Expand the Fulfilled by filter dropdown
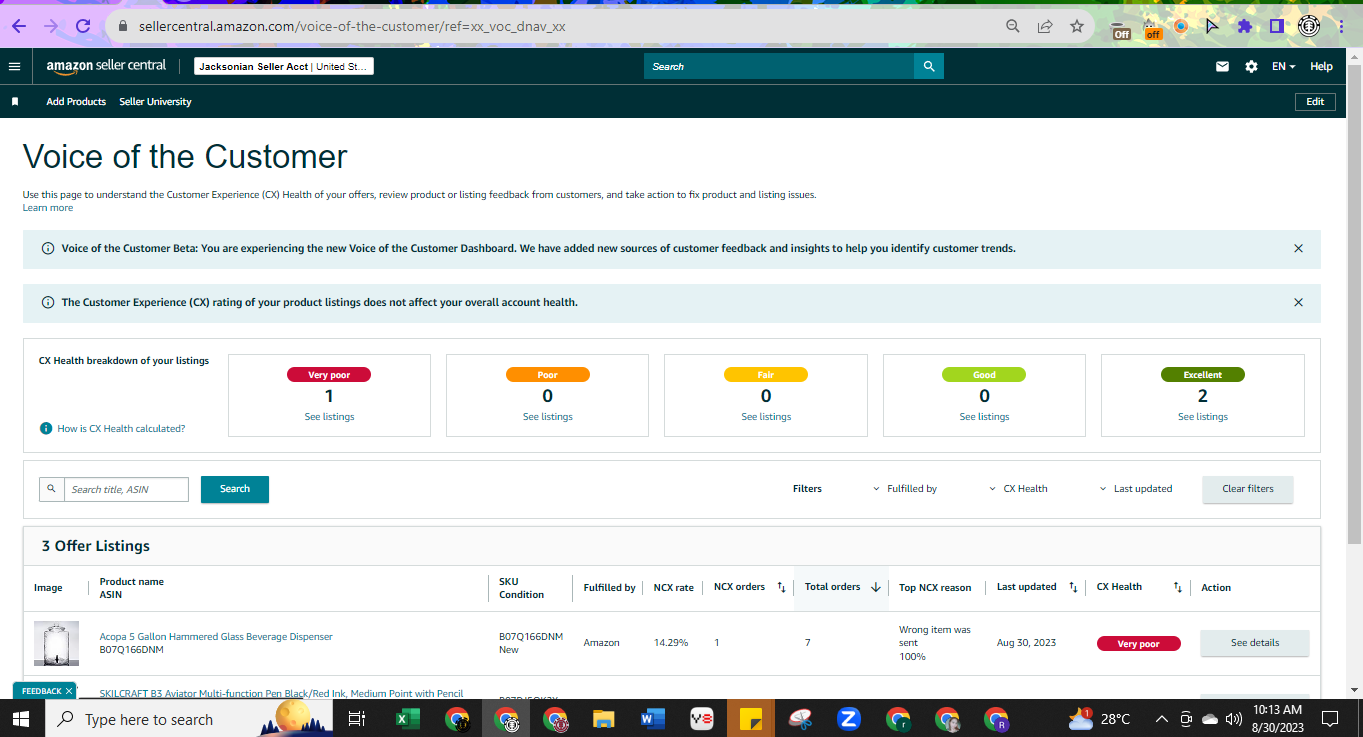1363x737 pixels. coord(905,489)
